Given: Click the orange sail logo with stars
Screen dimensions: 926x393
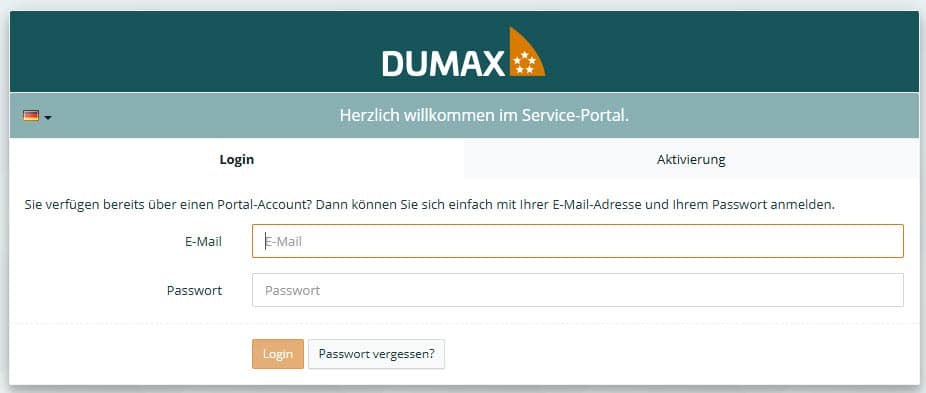Looking at the screenshot, I should (526, 52).
